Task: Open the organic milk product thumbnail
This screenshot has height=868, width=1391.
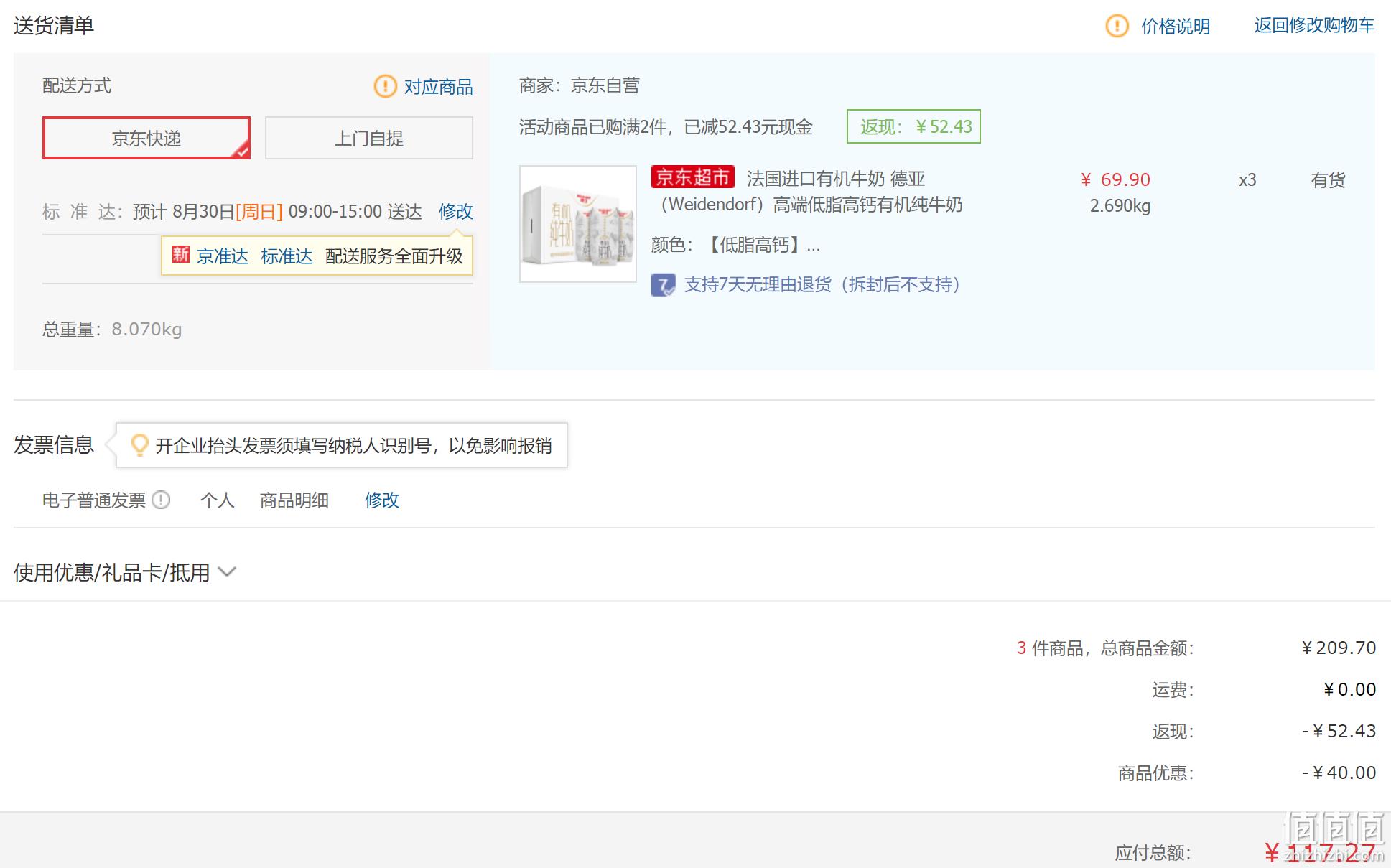Action: tap(578, 224)
